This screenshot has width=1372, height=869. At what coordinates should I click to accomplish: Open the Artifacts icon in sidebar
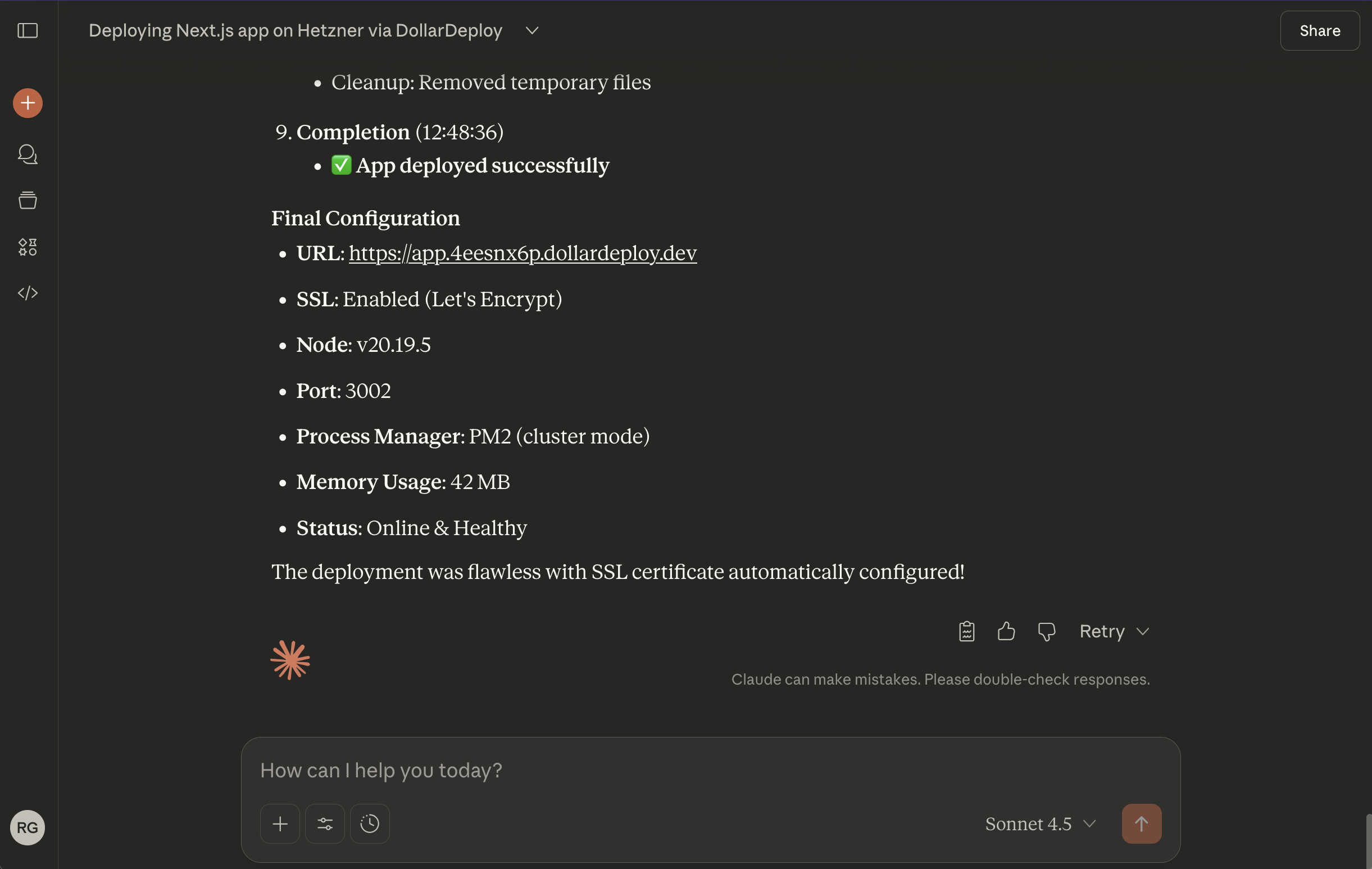tap(28, 247)
